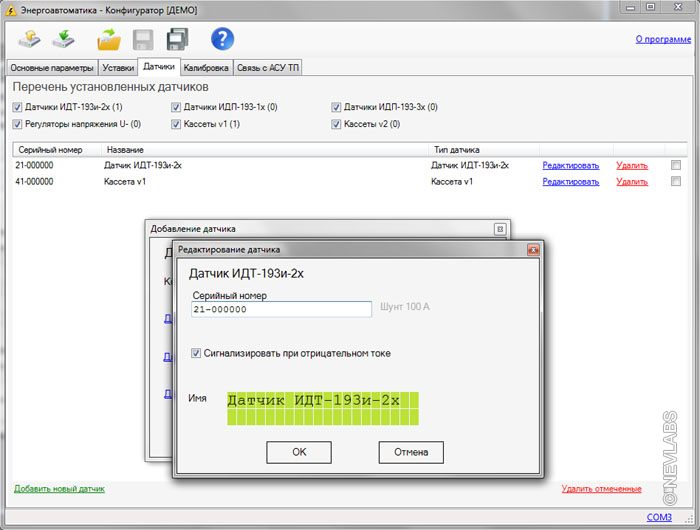700x530 pixels.
Task: Toggle Кассеты v2 filter checkbox
Action: [337, 124]
